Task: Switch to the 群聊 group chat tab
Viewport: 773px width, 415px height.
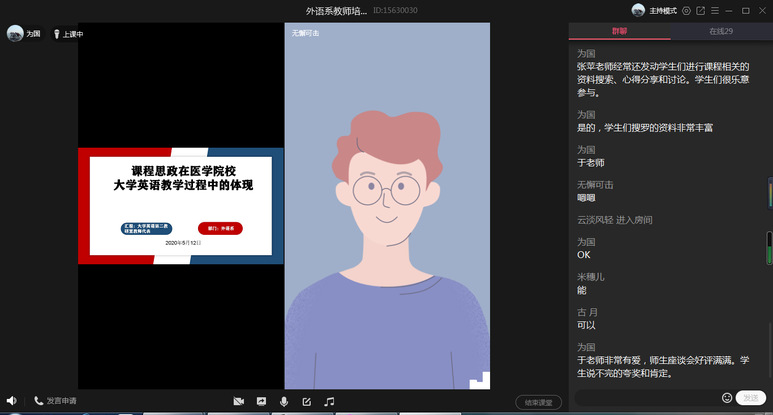Action: 619,31
